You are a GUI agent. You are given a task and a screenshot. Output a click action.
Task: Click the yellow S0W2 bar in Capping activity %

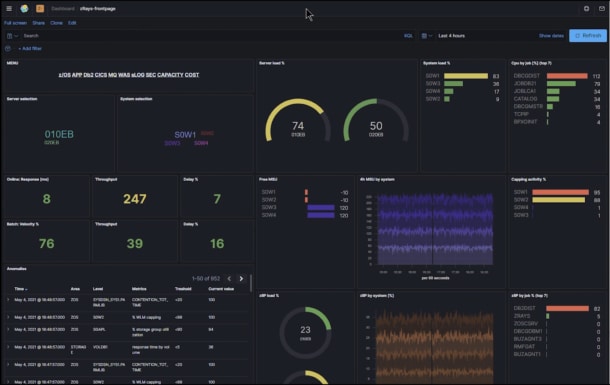pos(558,200)
